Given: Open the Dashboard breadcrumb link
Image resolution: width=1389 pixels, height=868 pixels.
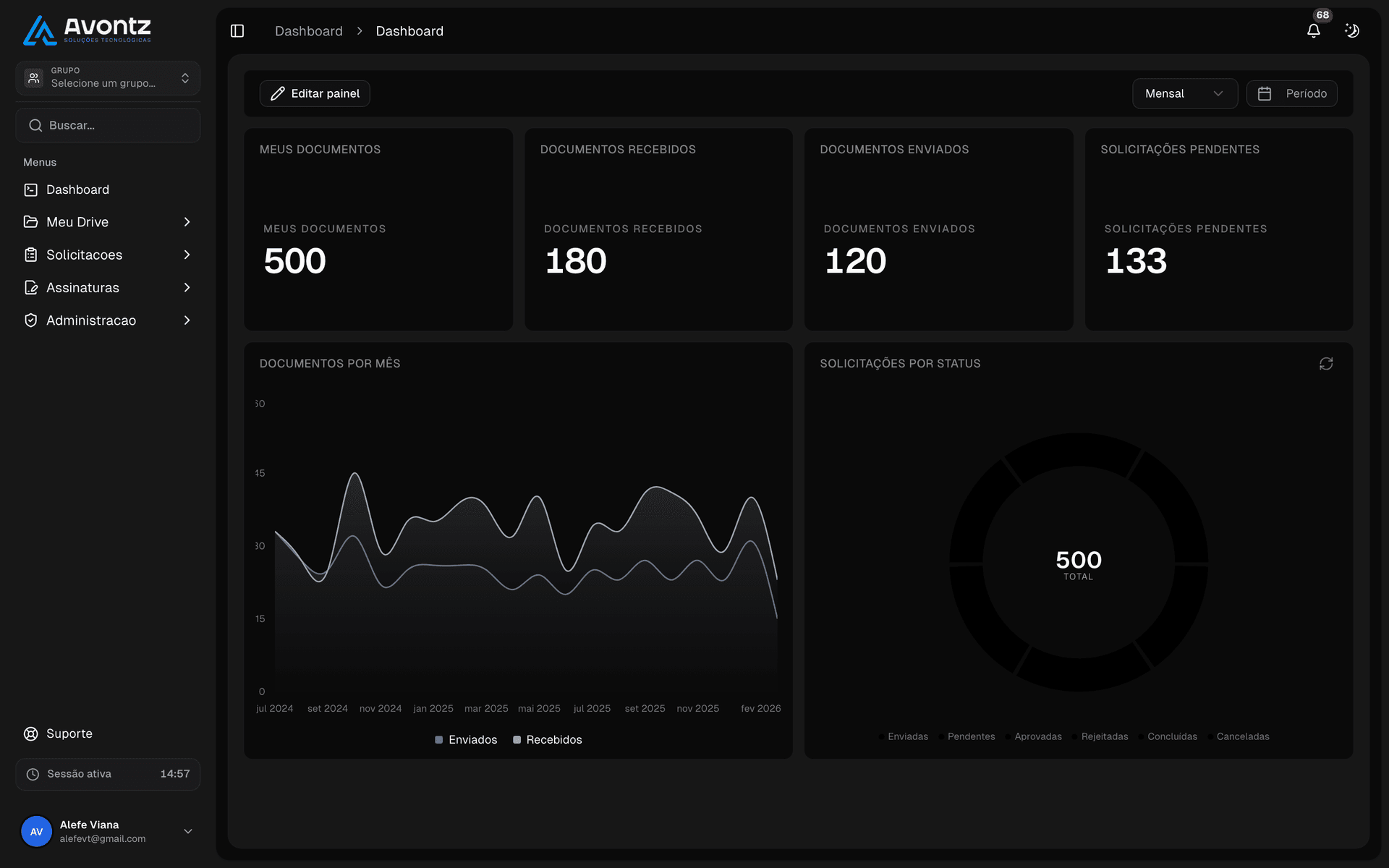Looking at the screenshot, I should click(x=308, y=30).
